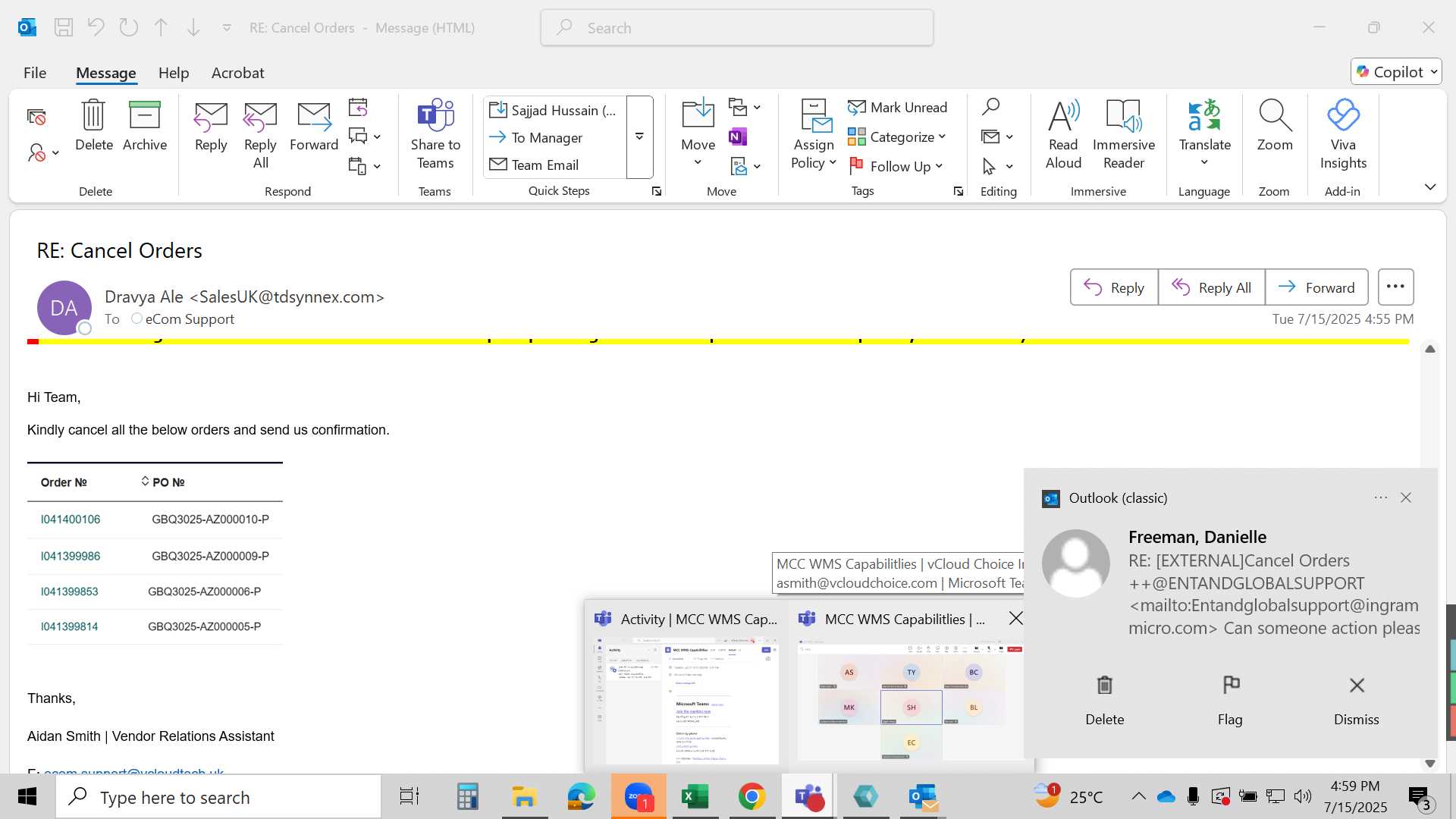Image resolution: width=1456 pixels, height=819 pixels.
Task: Close the MCC WMS Capabilities Teams preview
Action: pyautogui.click(x=1016, y=619)
